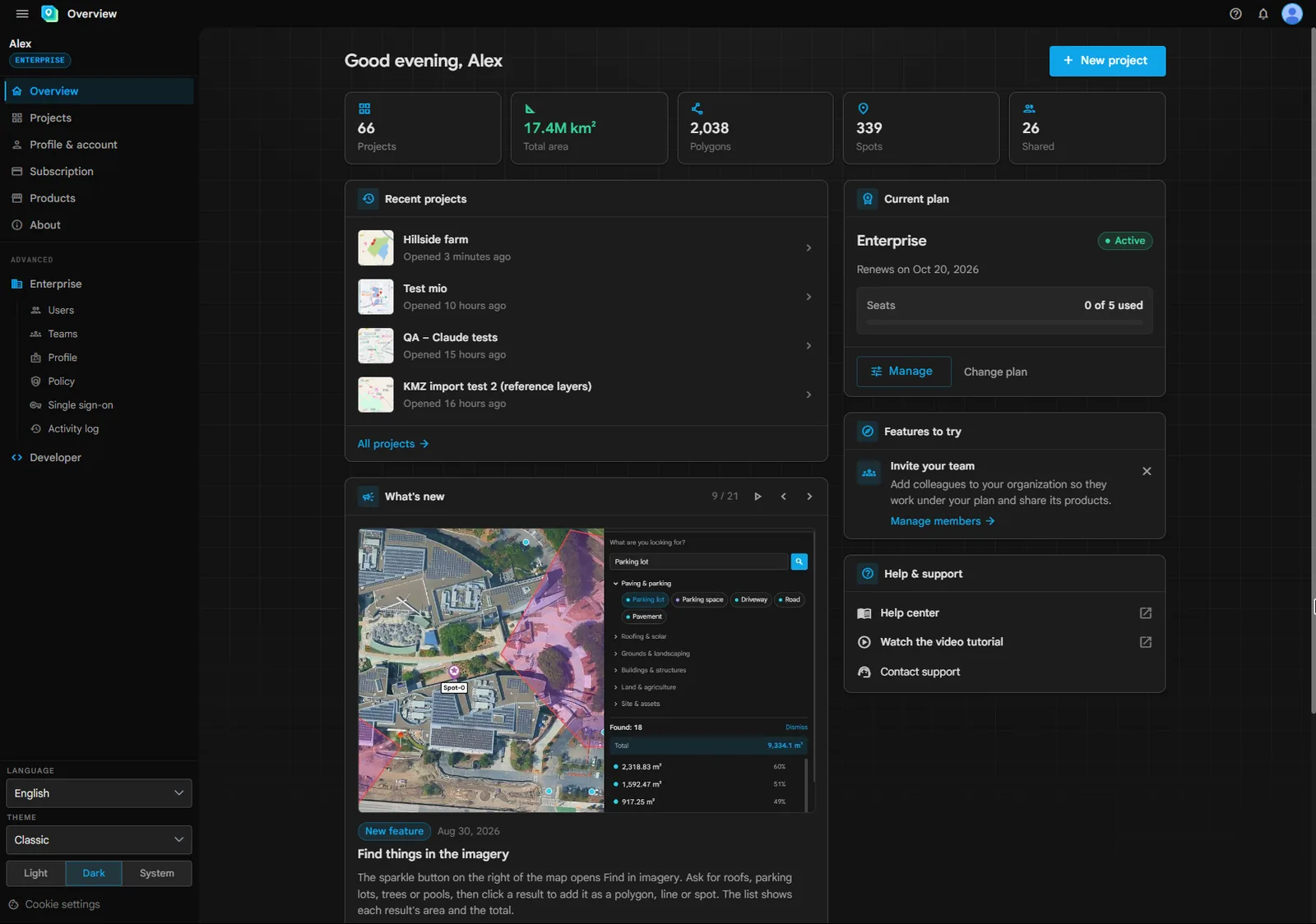This screenshot has height=924, width=1316.
Task: Select the System theme mode
Action: click(157, 873)
